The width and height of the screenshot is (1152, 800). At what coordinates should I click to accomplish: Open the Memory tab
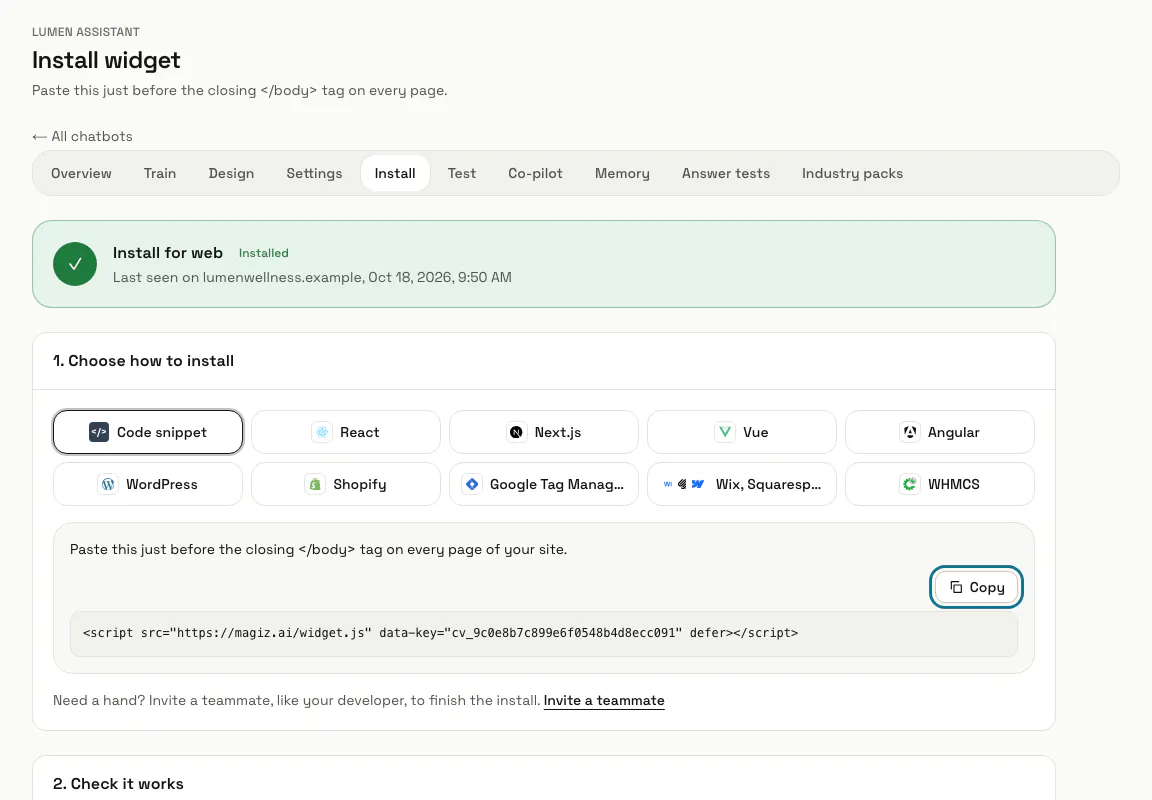tap(622, 173)
